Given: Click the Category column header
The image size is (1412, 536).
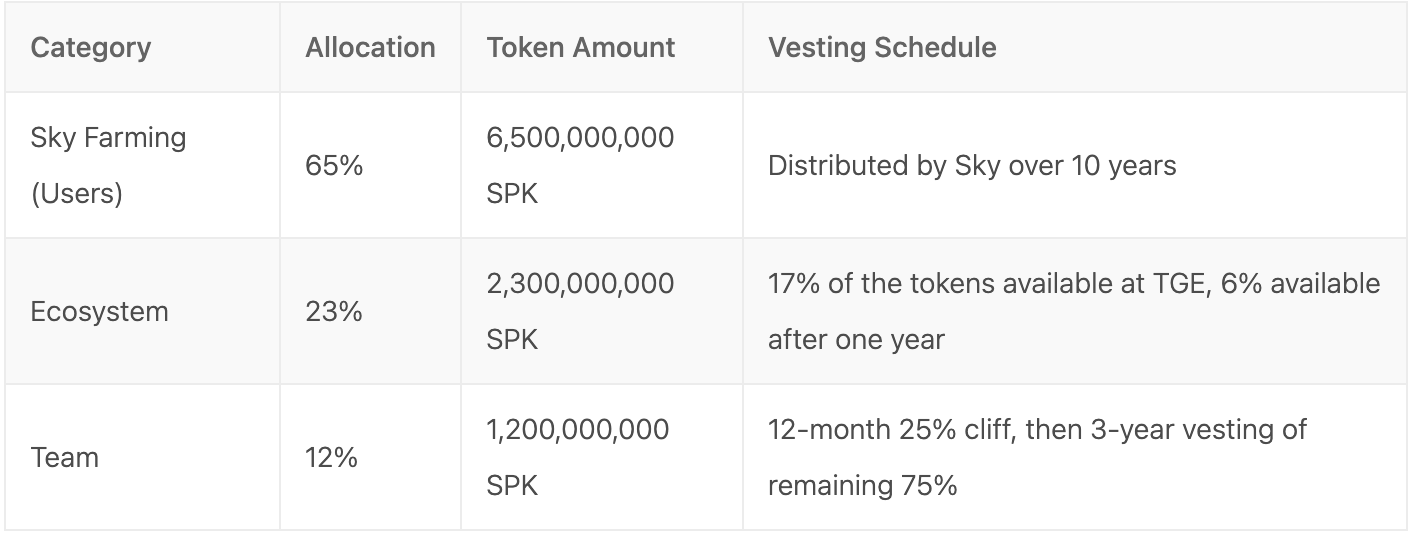Looking at the screenshot, I should [x=91, y=48].
